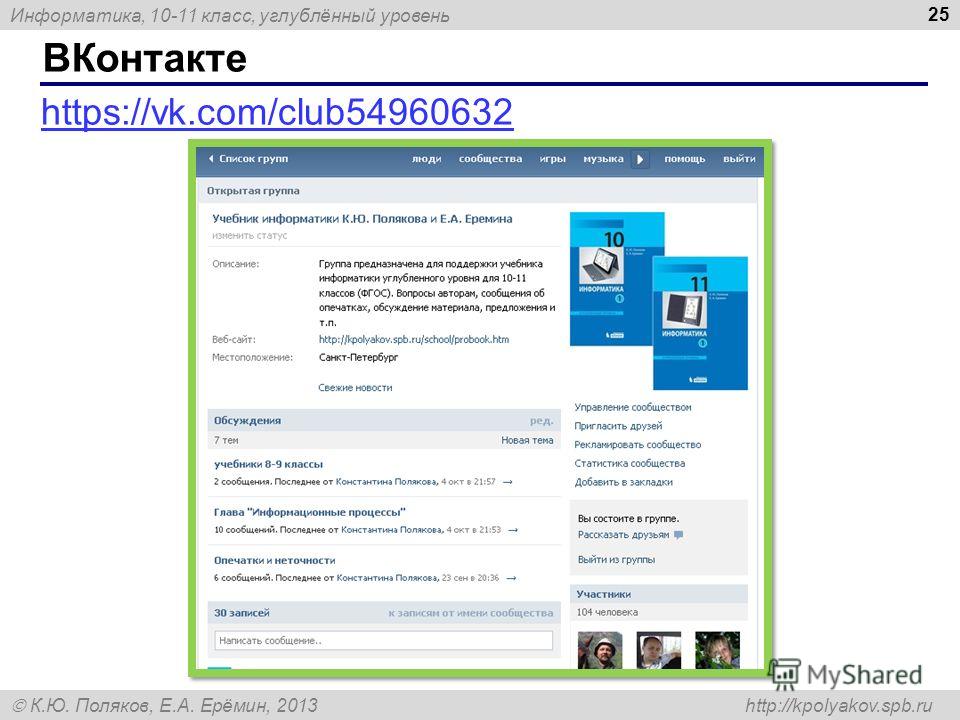The width and height of the screenshot is (960, 720).
Task: Open Константина Полякова link in 'Опечатки' row
Action: tap(388, 578)
